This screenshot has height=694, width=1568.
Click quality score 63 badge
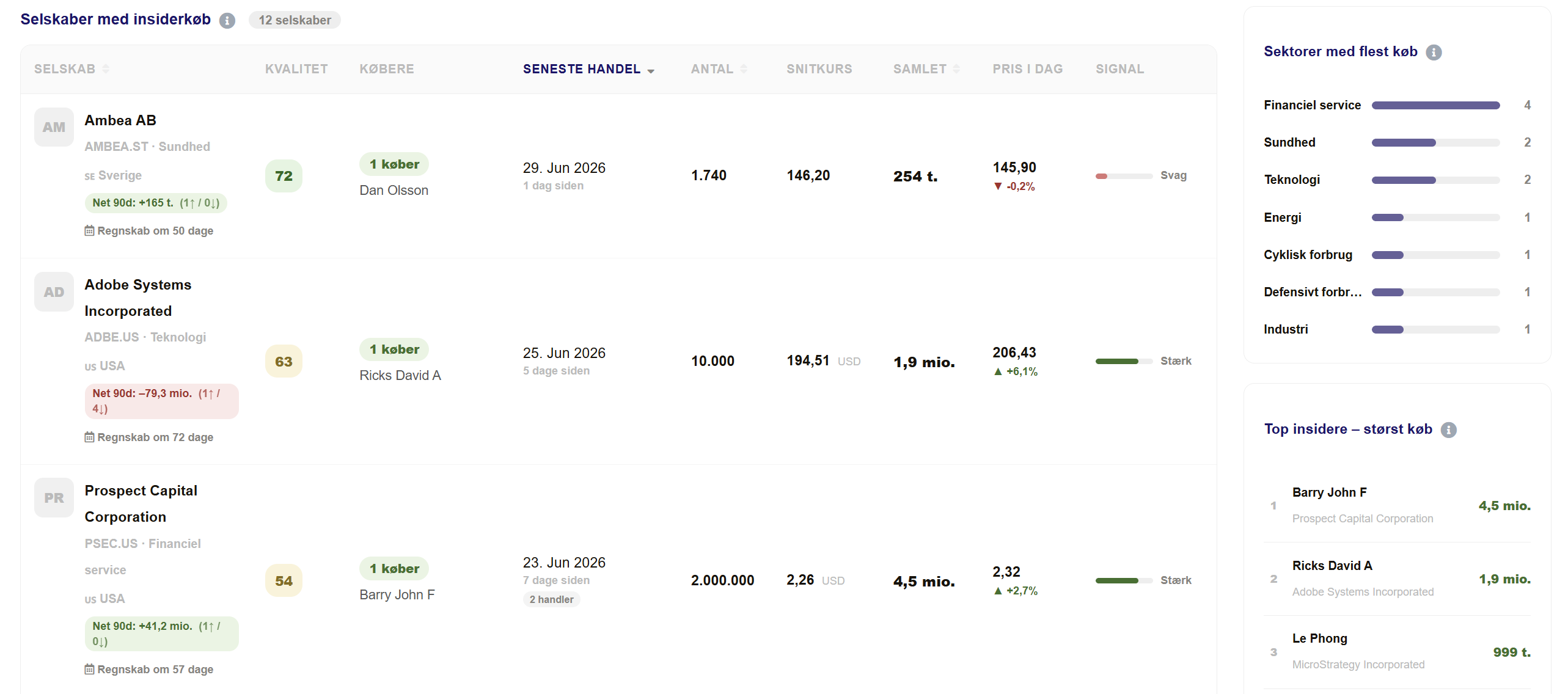284,362
